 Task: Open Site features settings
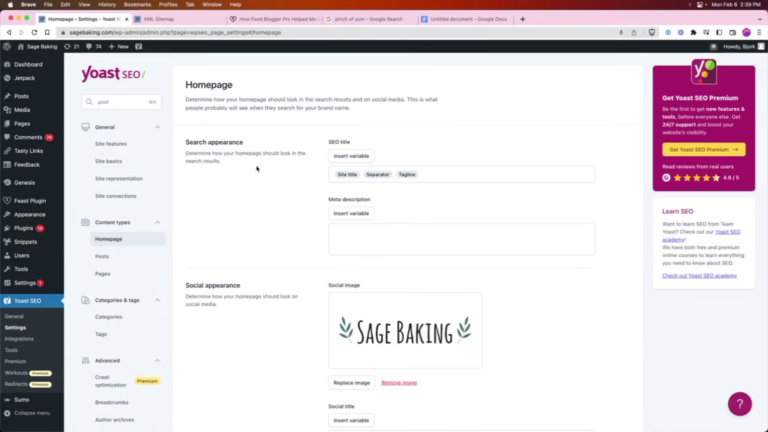tap(111, 144)
